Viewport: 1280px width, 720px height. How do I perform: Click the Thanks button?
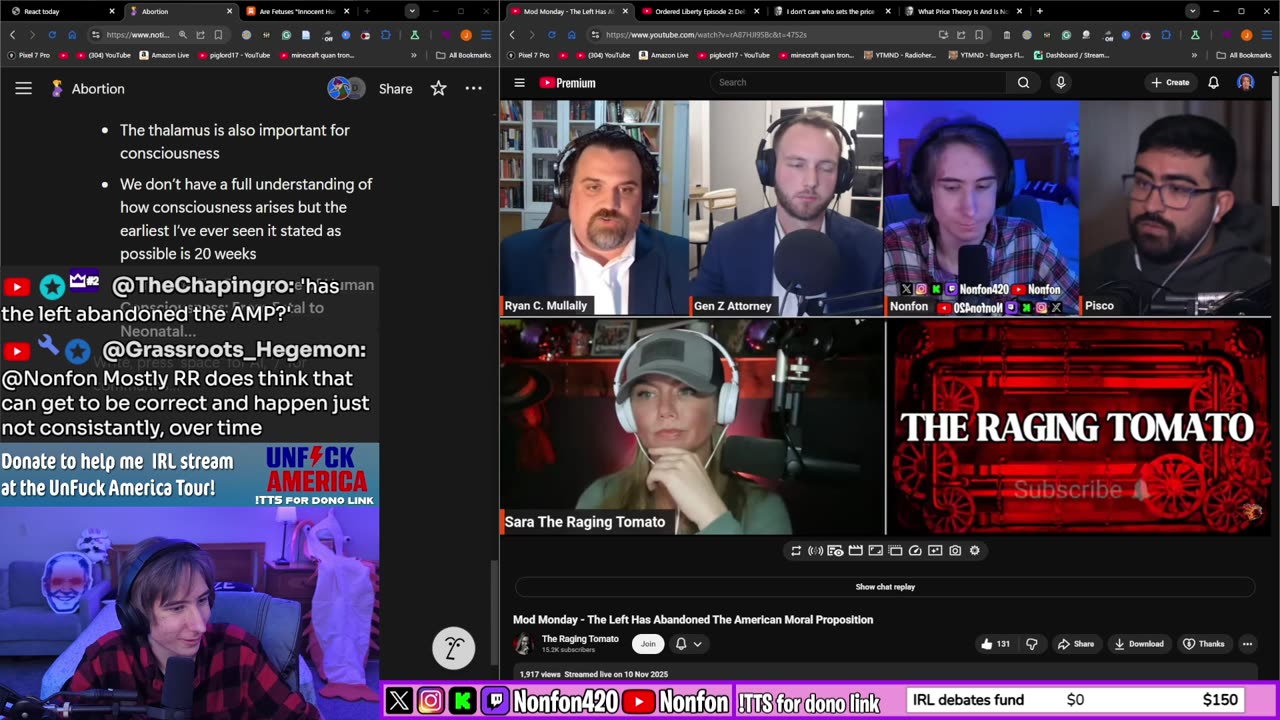1203,644
